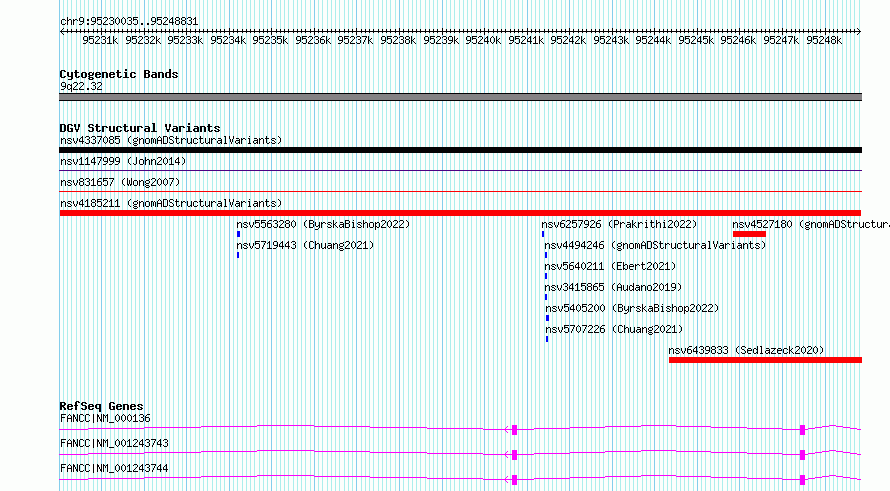
Task: Select the right magenta exon of FANCC|NM_000136
Action: [803, 430]
